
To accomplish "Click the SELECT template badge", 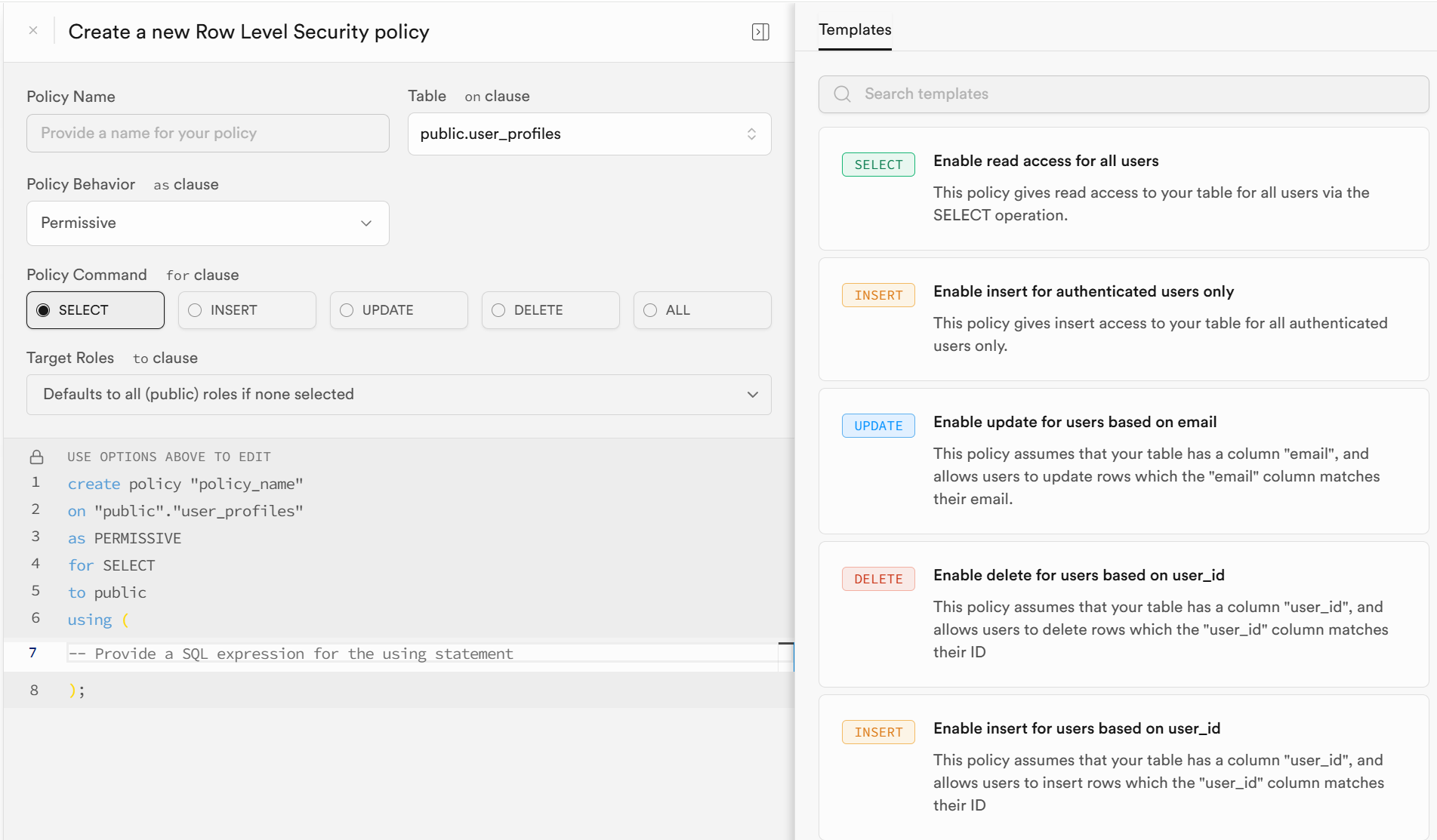I will [x=878, y=165].
